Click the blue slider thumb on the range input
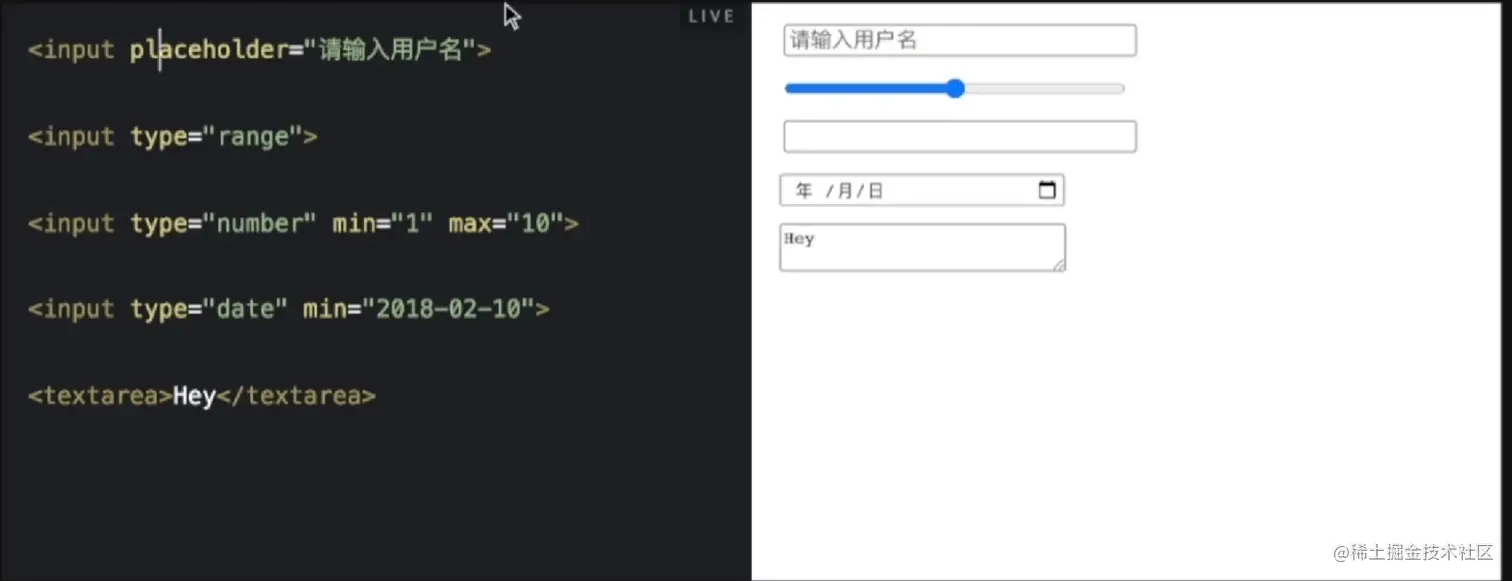The width and height of the screenshot is (1512, 581). (955, 88)
